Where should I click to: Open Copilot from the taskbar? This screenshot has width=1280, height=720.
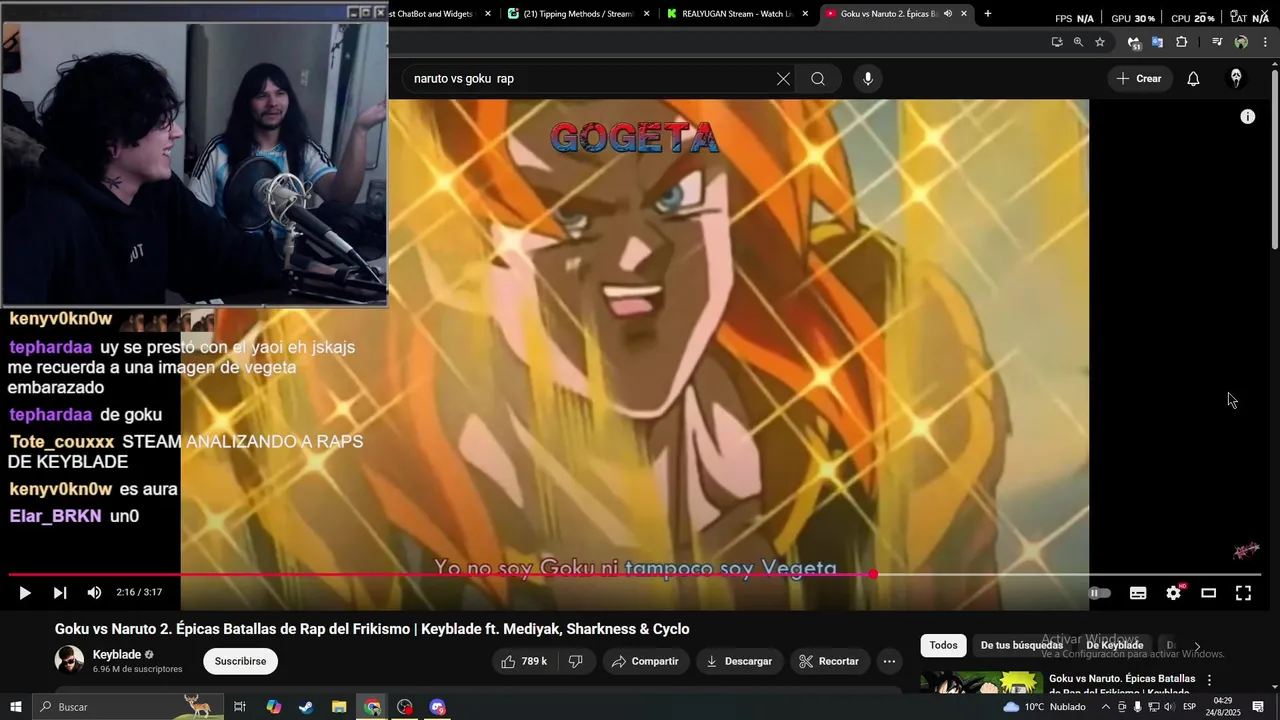pos(273,707)
